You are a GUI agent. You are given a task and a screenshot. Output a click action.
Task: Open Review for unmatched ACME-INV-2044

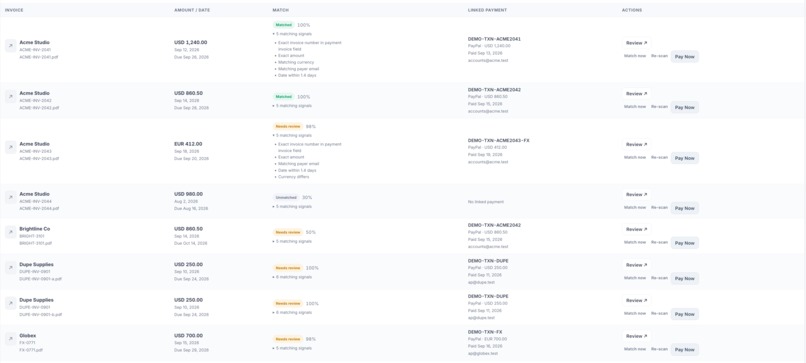636,195
